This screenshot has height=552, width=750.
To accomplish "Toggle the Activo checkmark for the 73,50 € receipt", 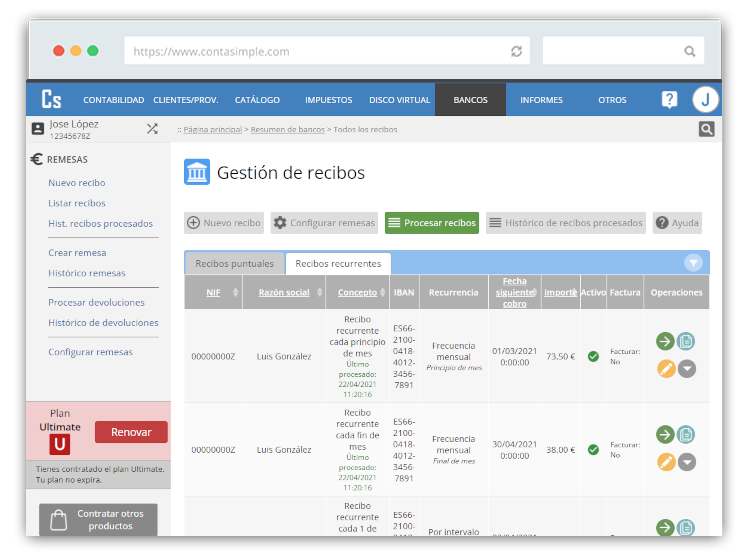I will [x=593, y=356].
